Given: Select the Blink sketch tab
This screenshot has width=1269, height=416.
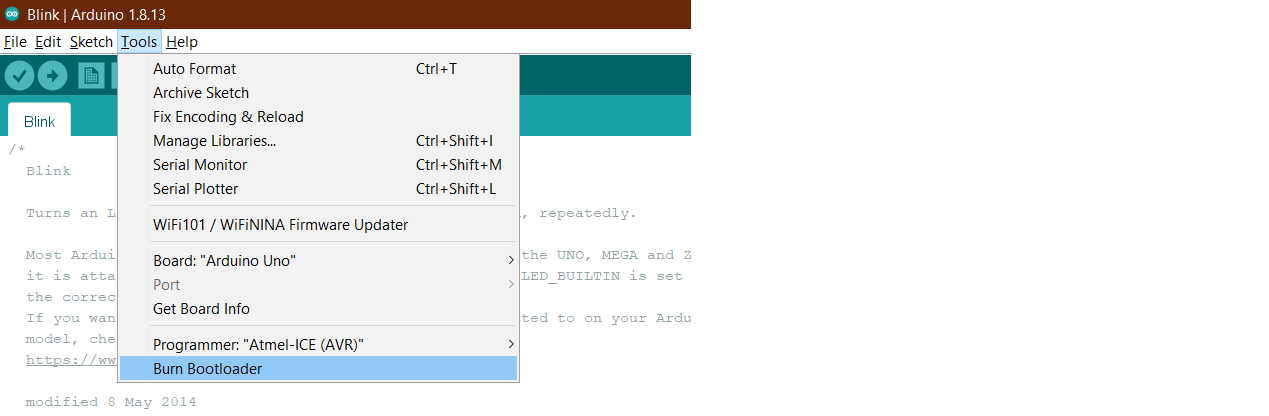Looking at the screenshot, I should tap(40, 121).
